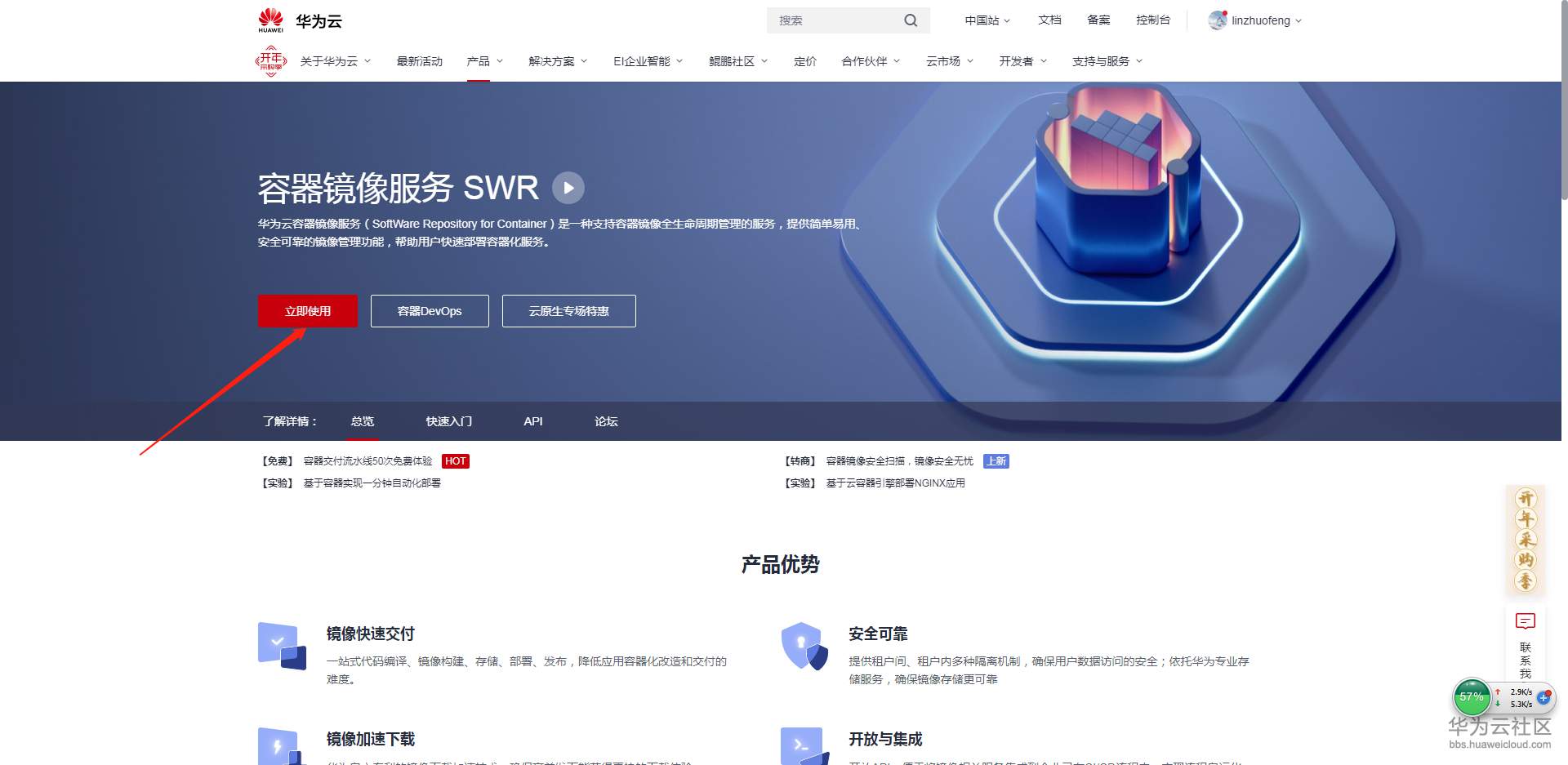Click the 开放与集成 heading
This screenshot has width=1568, height=765.
point(885,739)
